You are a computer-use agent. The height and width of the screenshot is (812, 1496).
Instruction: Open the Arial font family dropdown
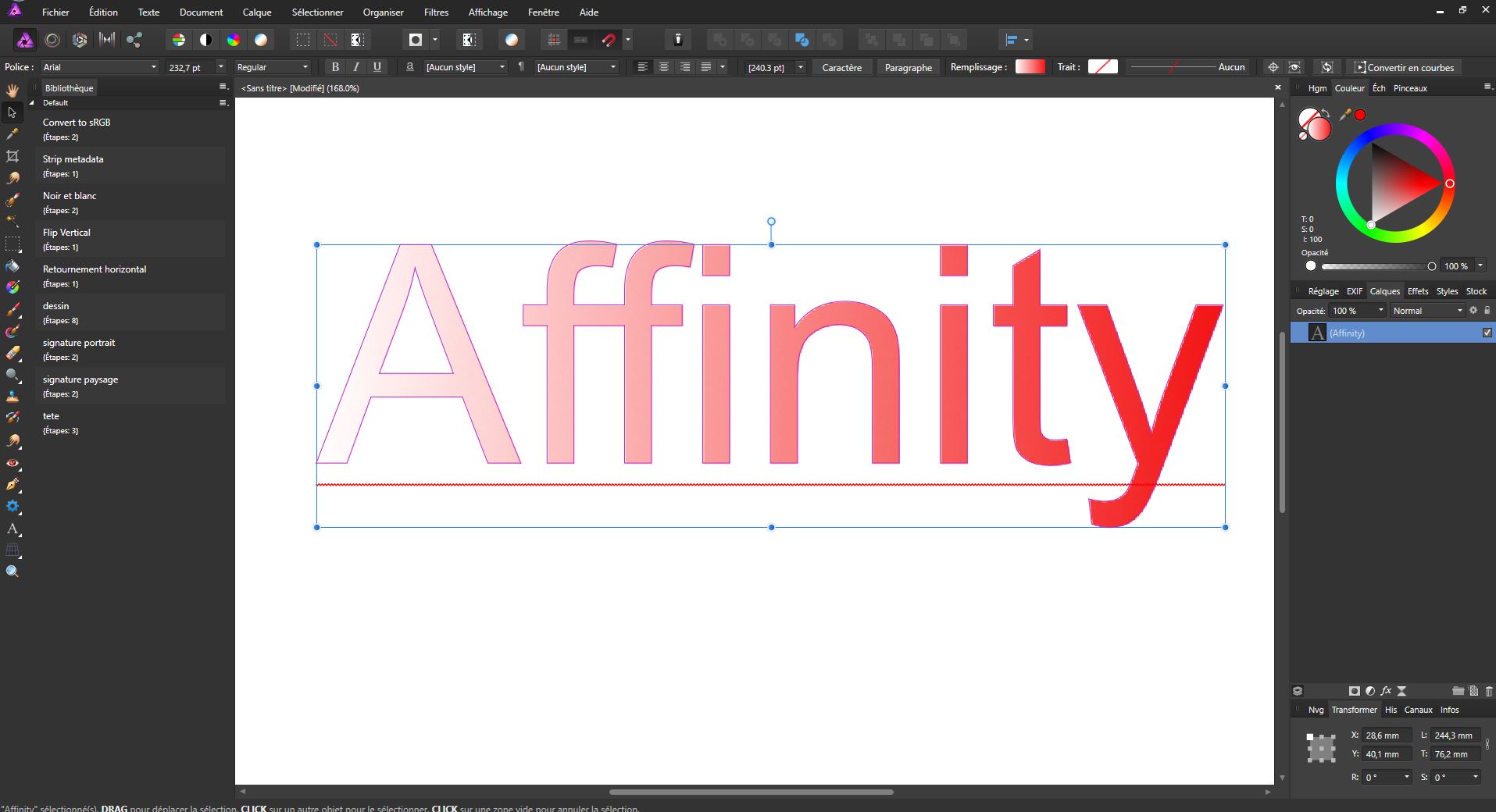100,67
